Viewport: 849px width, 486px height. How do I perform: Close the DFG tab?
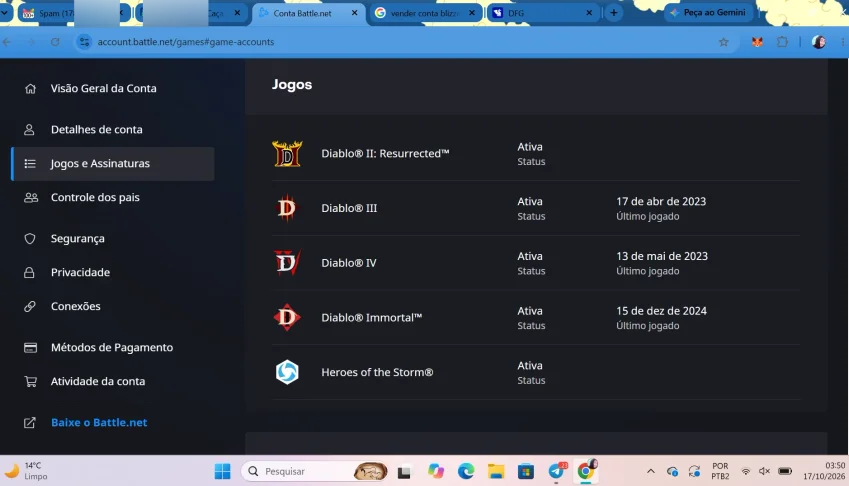click(589, 12)
